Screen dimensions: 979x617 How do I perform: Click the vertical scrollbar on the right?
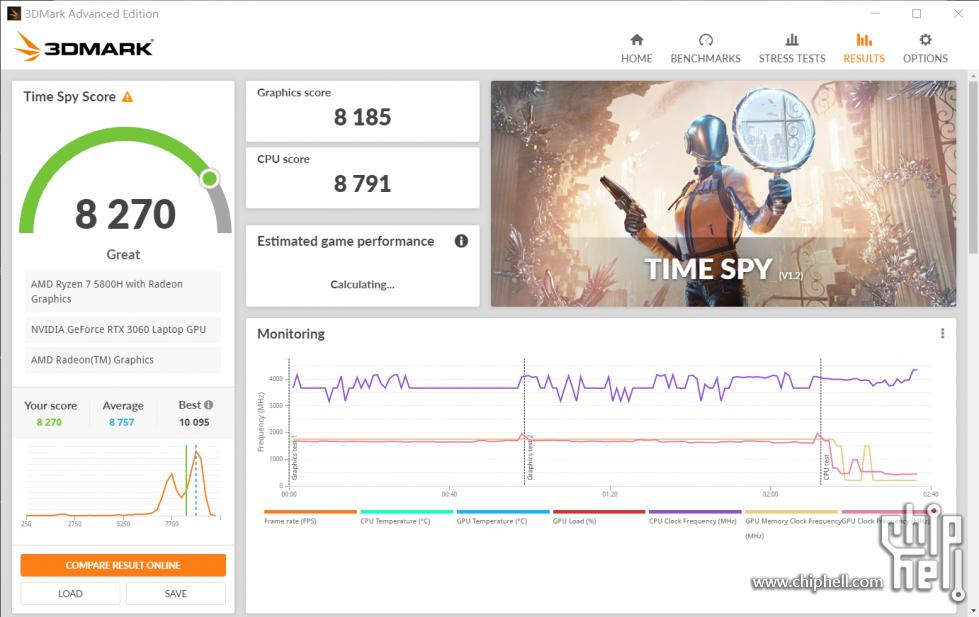pyautogui.click(x=973, y=169)
